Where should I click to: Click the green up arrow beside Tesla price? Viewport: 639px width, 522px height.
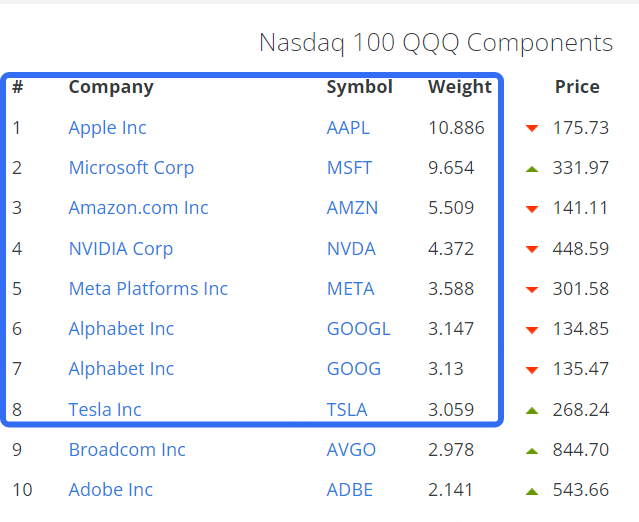pyautogui.click(x=532, y=409)
